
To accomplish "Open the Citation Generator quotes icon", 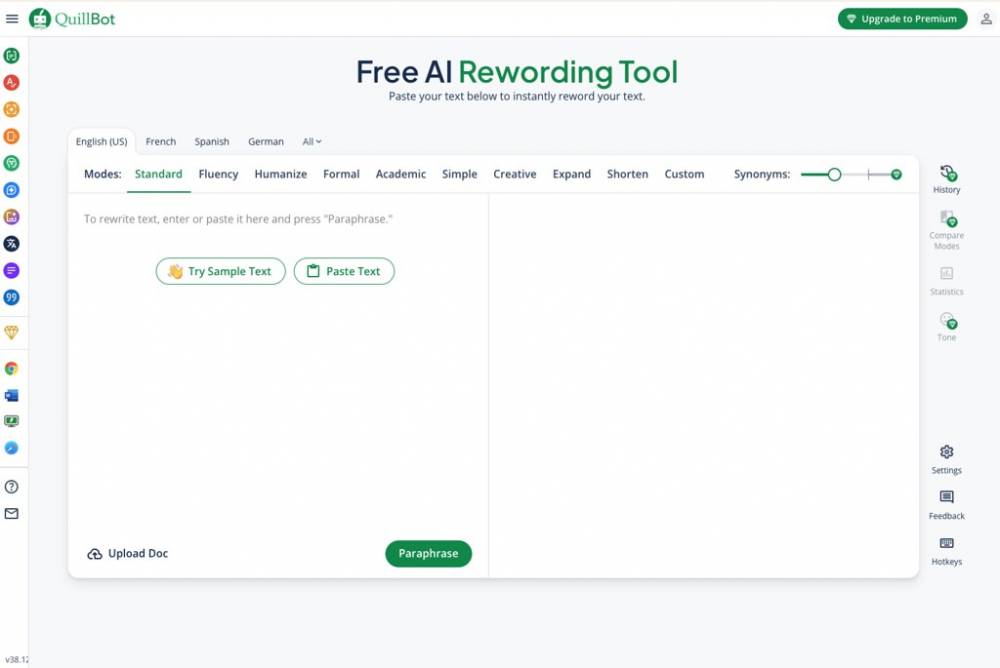I will click(12, 297).
